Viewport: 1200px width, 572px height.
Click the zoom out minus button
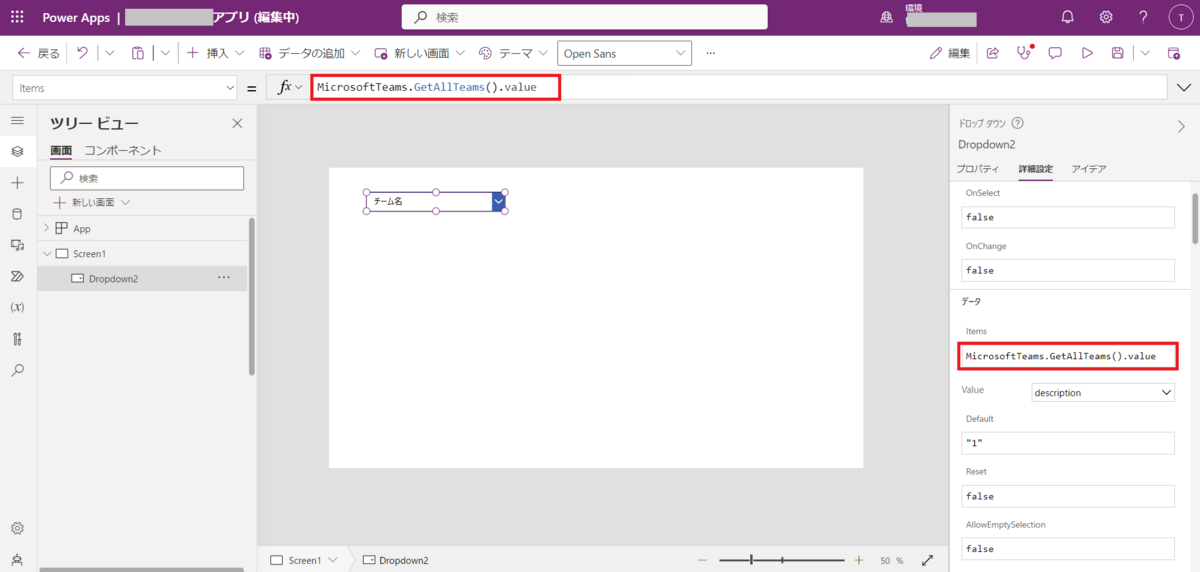703,560
